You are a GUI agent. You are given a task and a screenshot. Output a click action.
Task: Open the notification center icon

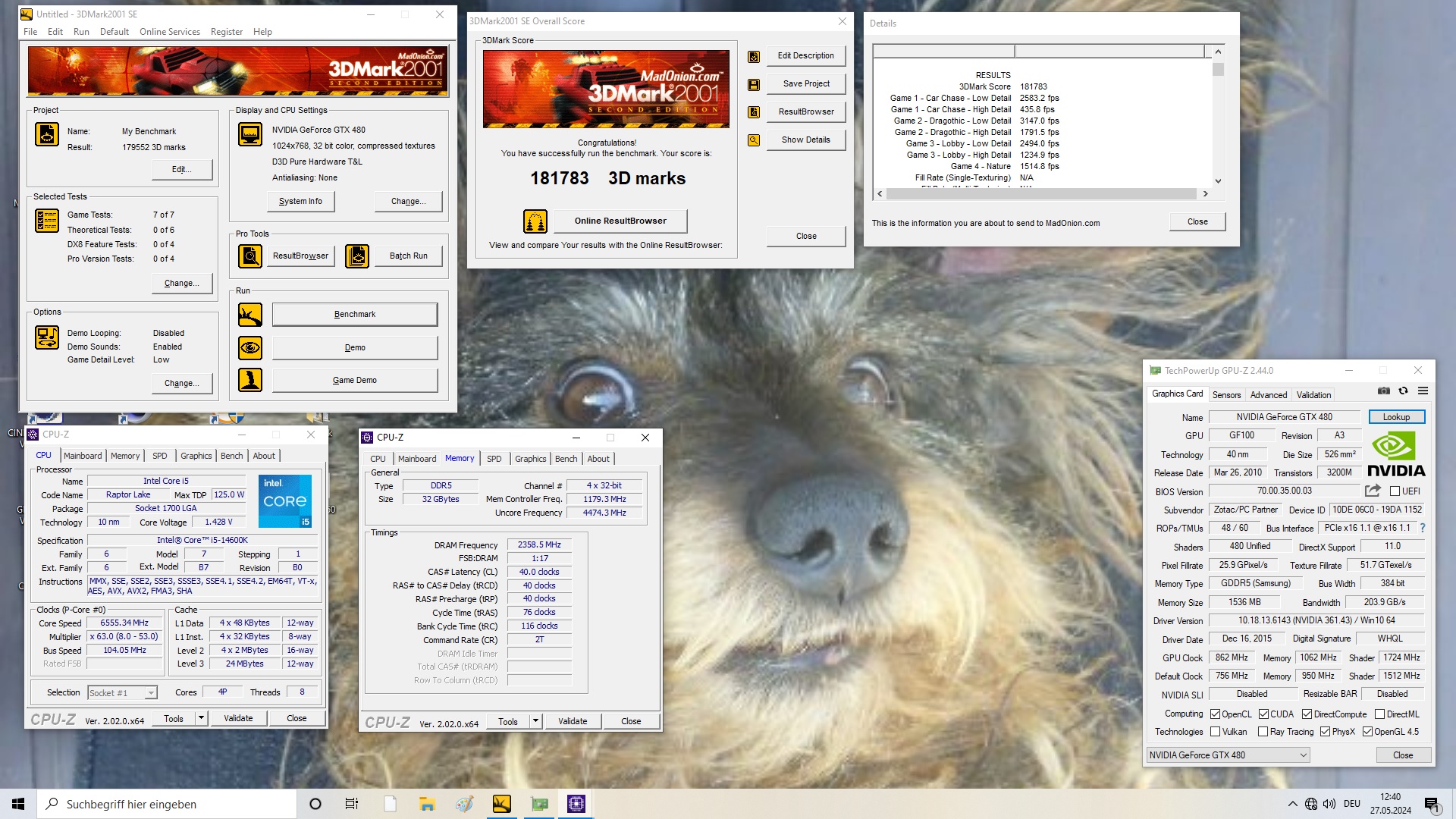tap(1432, 804)
